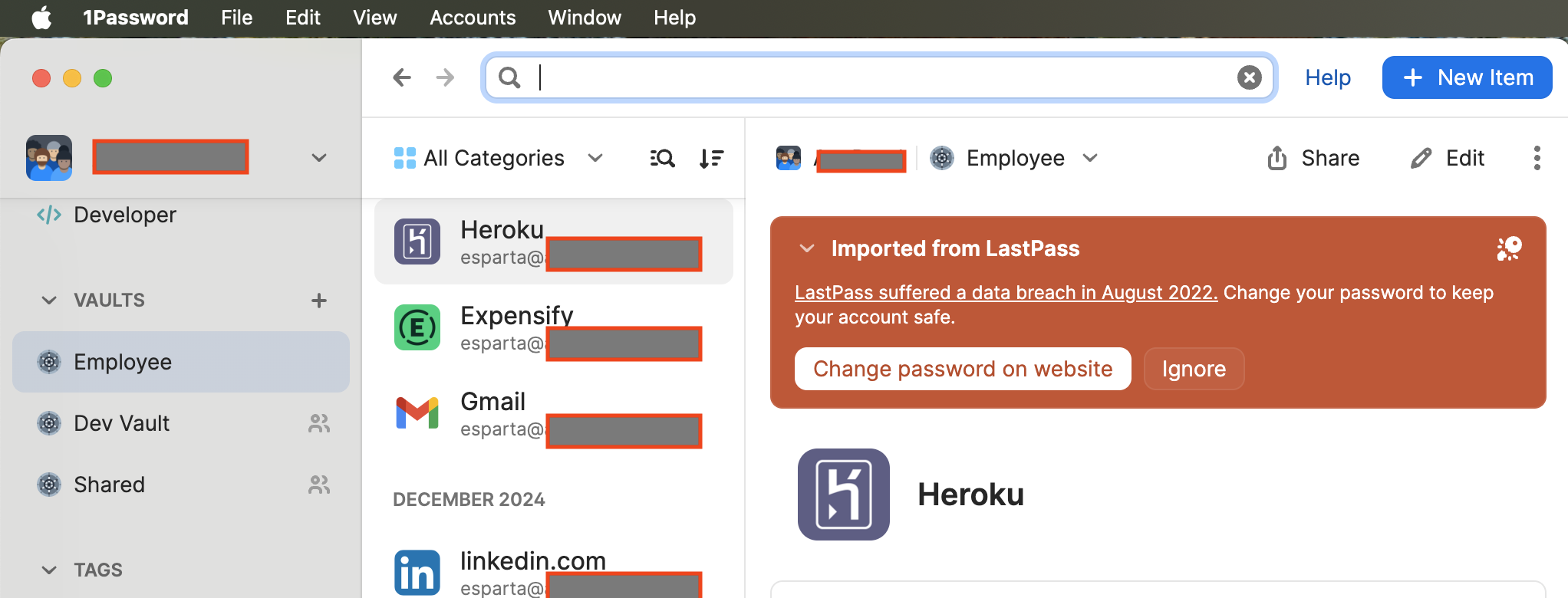Open the Accounts menu
This screenshot has width=1568, height=598.
click(x=473, y=18)
